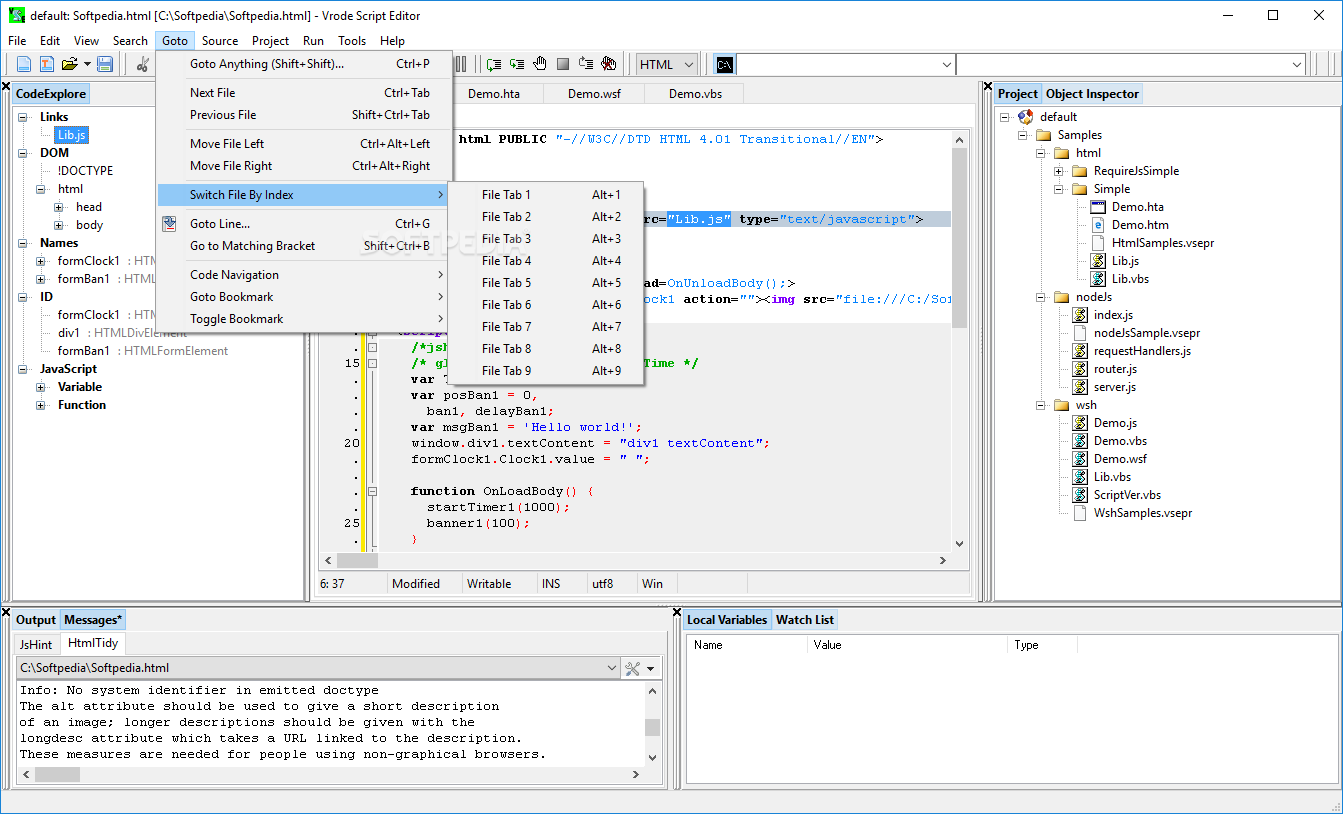Click the HtmlTidy messages horizontal scrollbar thumb
This screenshot has height=814, width=1343.
57,775
